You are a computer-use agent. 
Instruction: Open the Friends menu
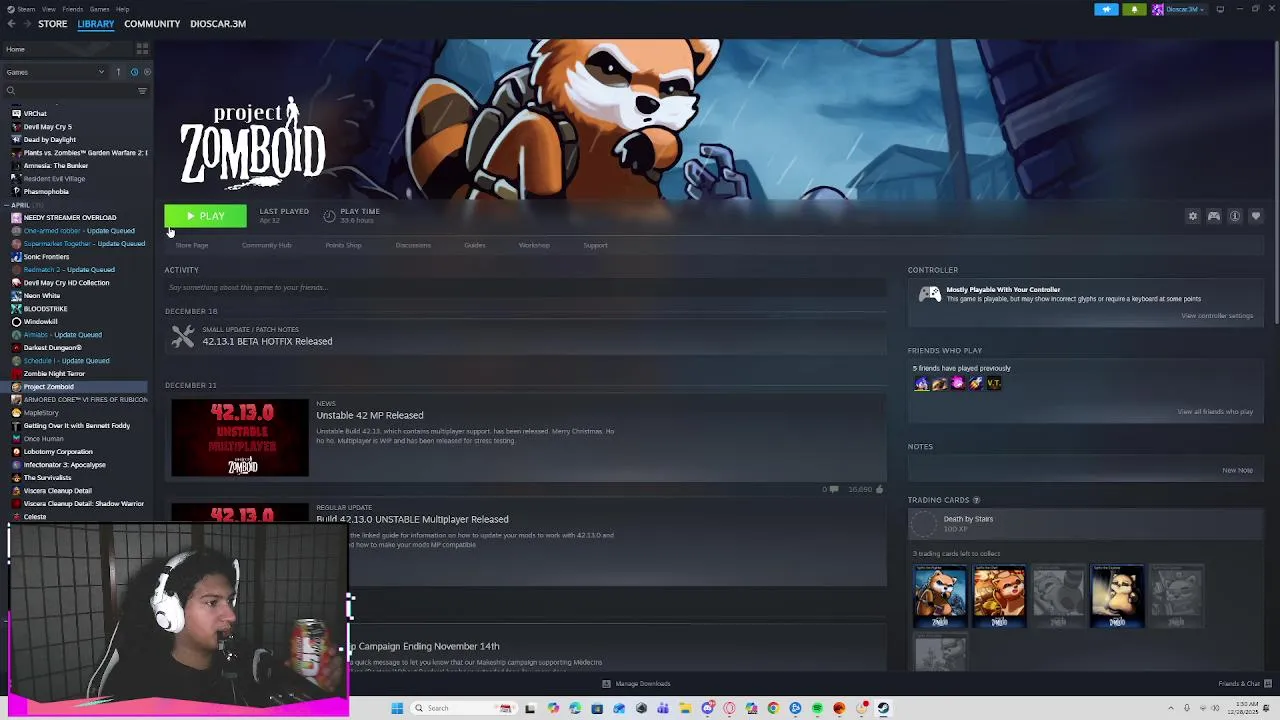pyautogui.click(x=73, y=9)
